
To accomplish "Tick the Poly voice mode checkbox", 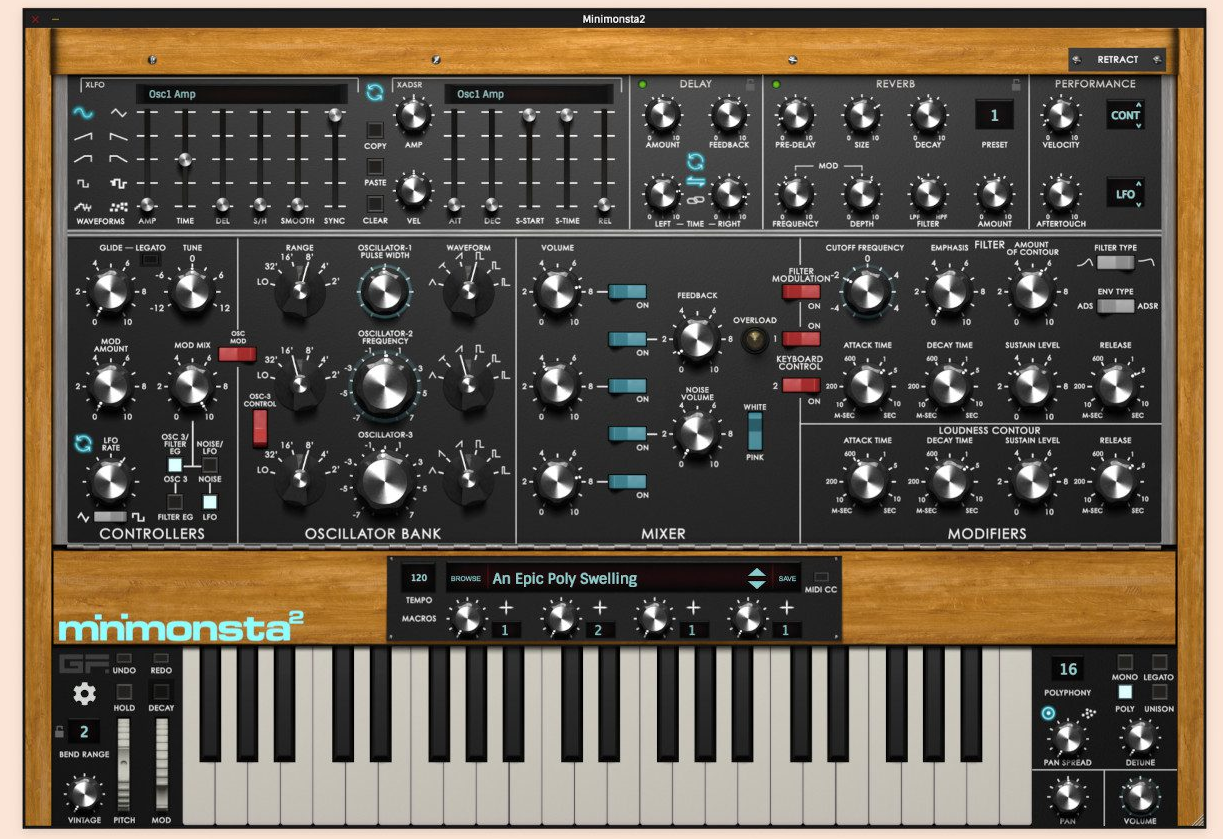I will (x=1125, y=692).
